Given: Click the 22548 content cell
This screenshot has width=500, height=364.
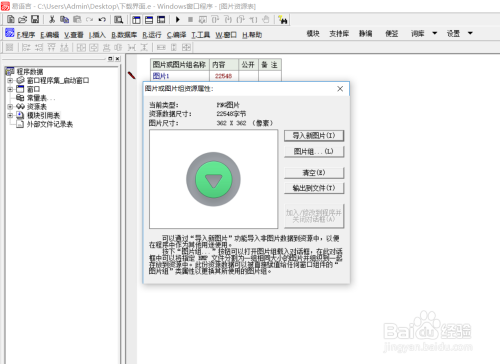Looking at the screenshot, I should pos(224,76).
